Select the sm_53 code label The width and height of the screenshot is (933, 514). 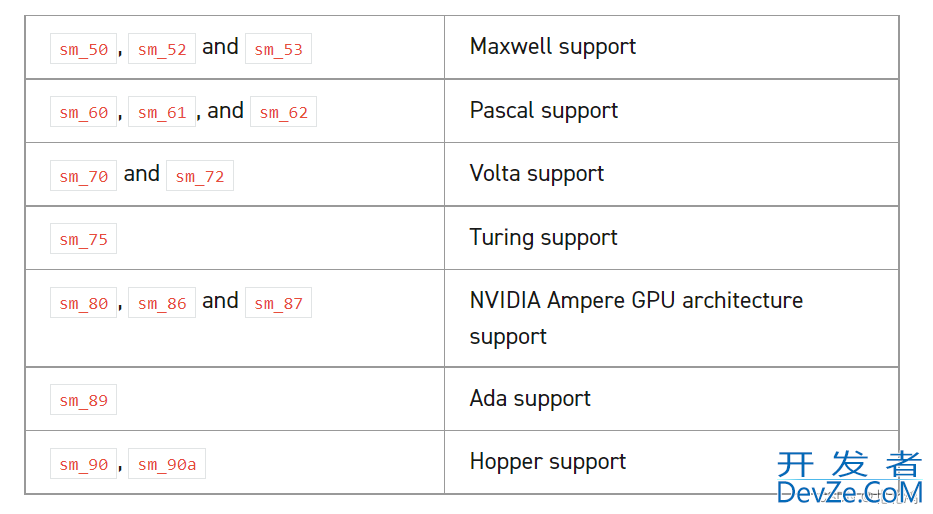[x=278, y=49]
